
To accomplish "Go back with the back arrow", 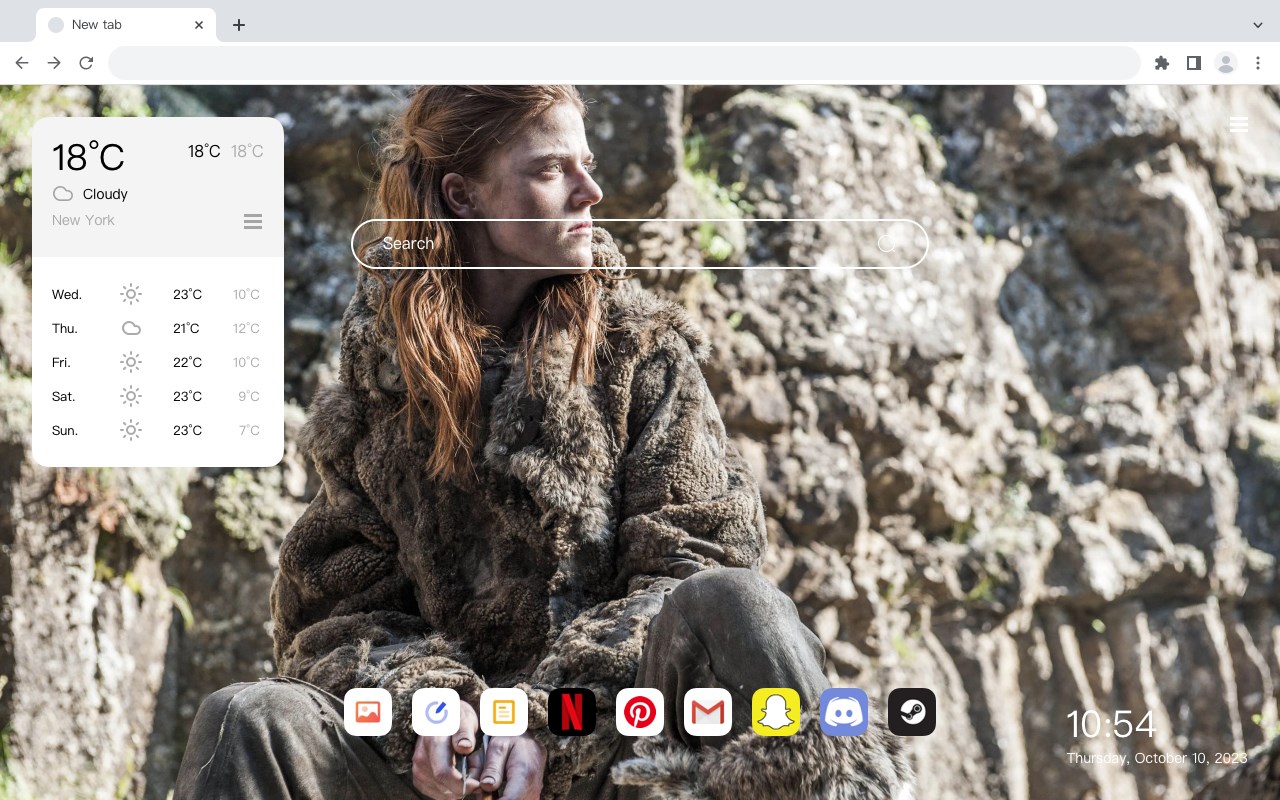I will pos(22,63).
